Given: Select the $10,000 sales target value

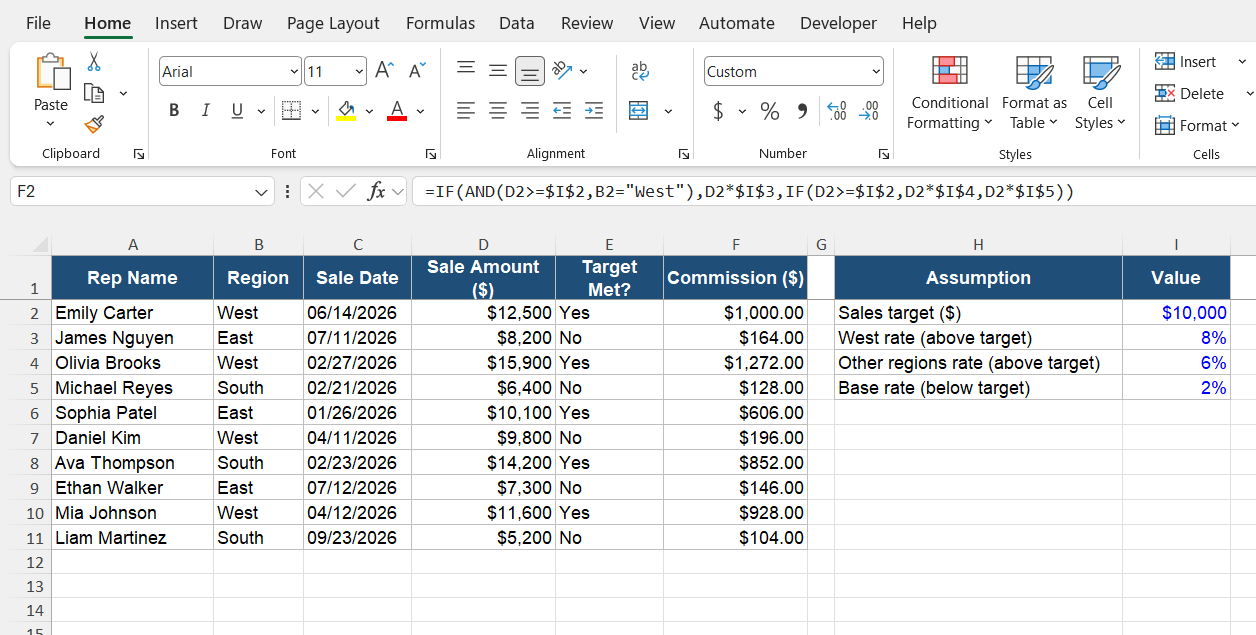Looking at the screenshot, I should click(1176, 313).
